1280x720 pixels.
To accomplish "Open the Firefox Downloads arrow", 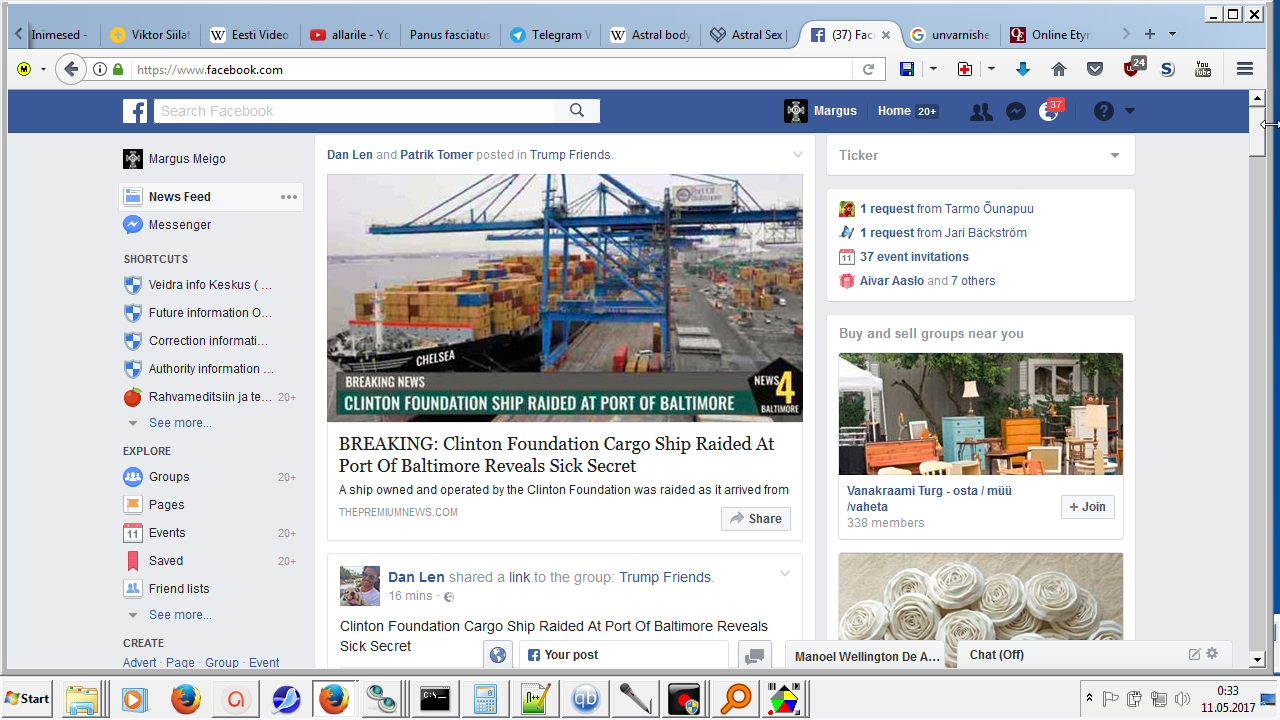I will (1022, 69).
